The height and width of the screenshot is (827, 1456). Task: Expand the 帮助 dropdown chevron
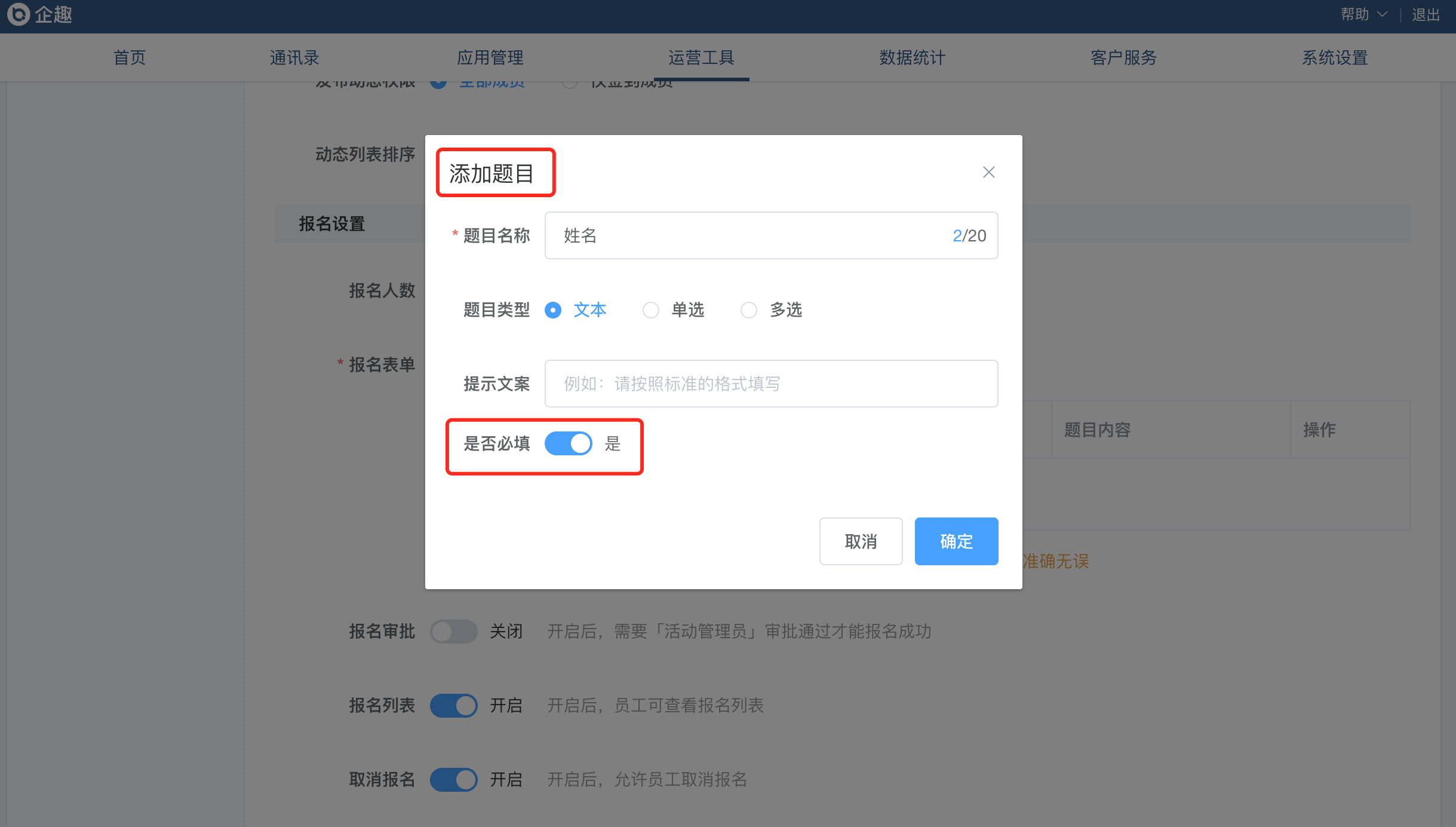[1382, 14]
